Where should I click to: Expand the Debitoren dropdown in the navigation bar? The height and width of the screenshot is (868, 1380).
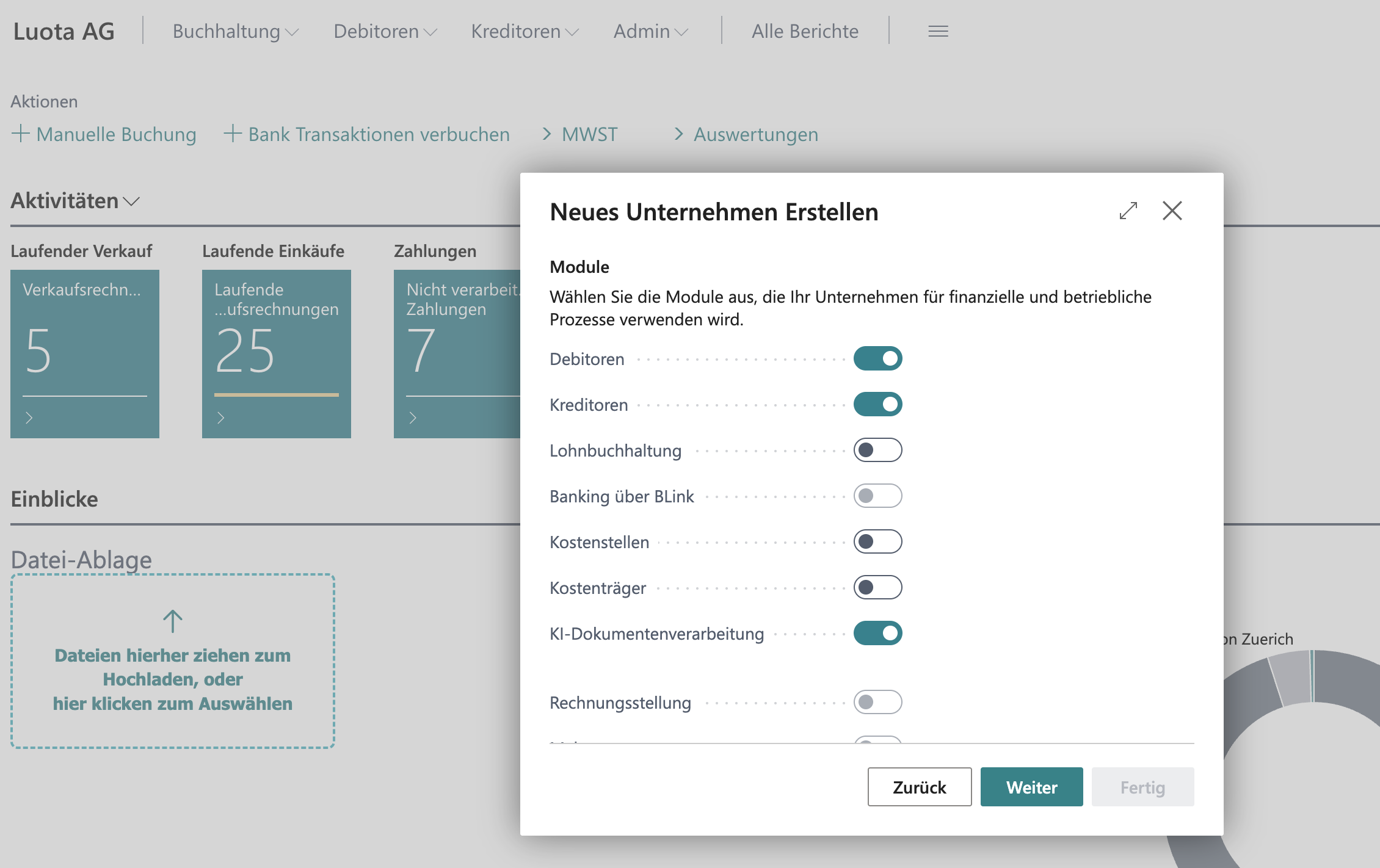coord(385,31)
